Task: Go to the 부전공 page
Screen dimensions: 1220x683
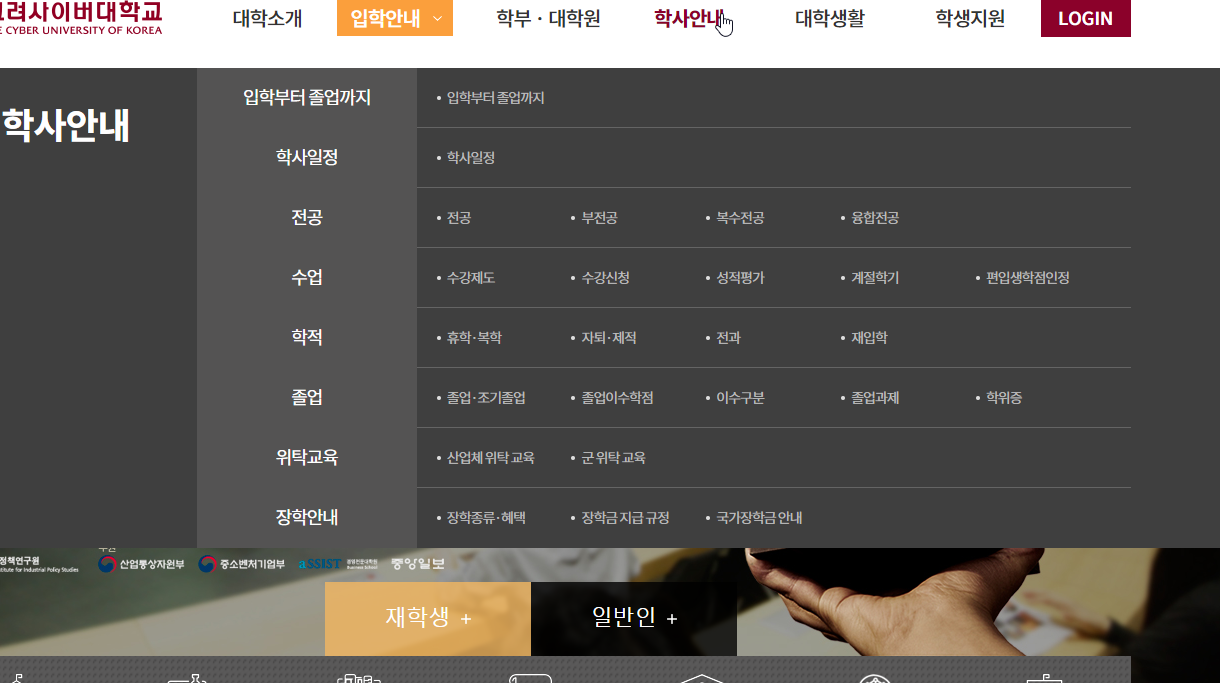Action: click(599, 218)
